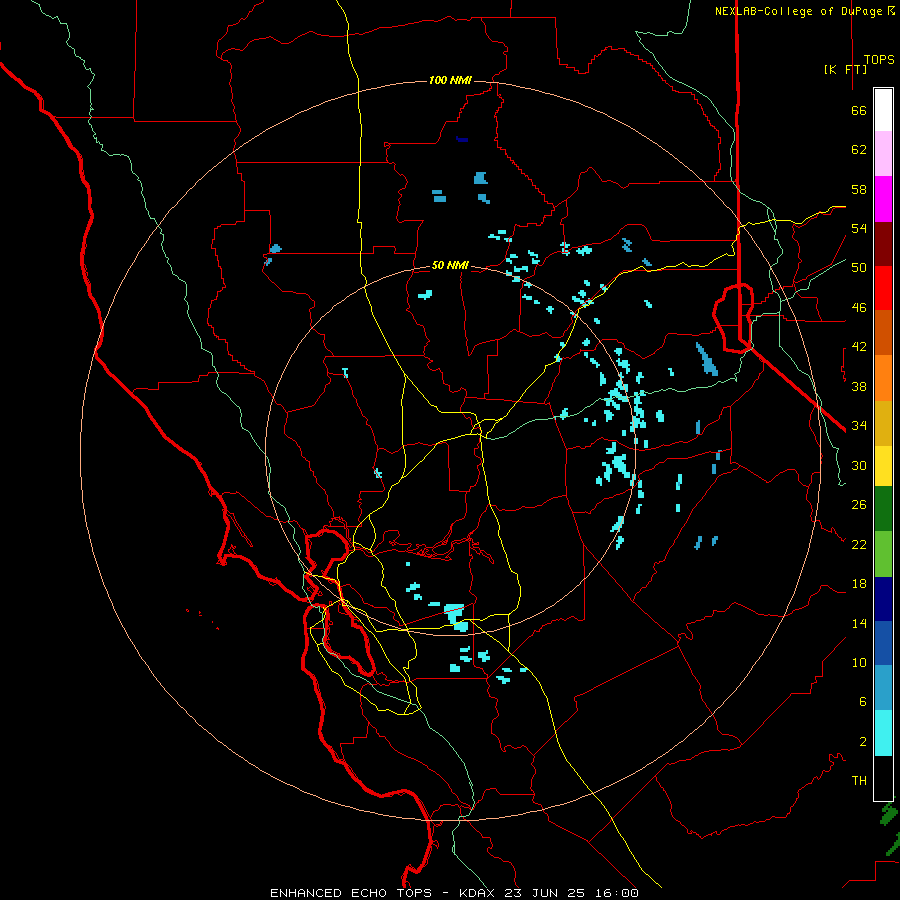
Task: Click the KDAX radar site identifier
Action: (478, 893)
